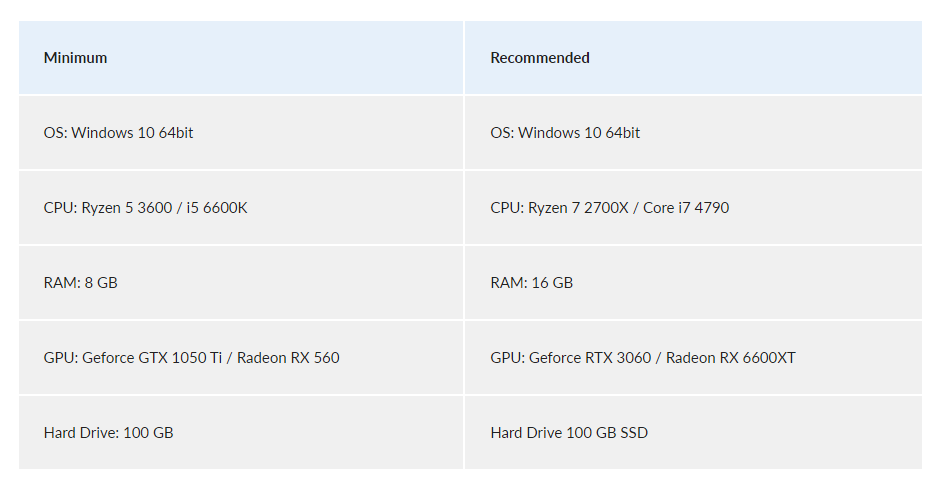Click the Radeon RX 560 text
The height and width of the screenshot is (494, 940).
(288, 357)
